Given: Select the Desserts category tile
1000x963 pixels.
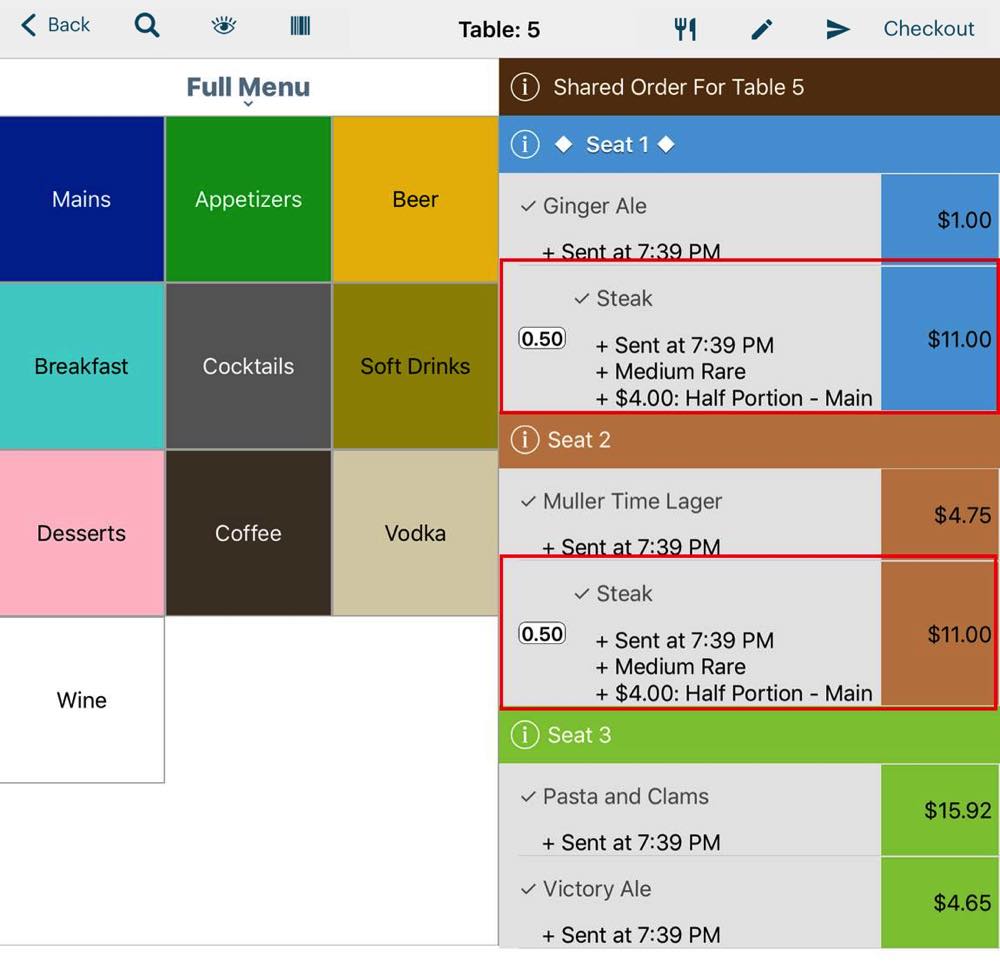Looking at the screenshot, I should pos(81,533).
